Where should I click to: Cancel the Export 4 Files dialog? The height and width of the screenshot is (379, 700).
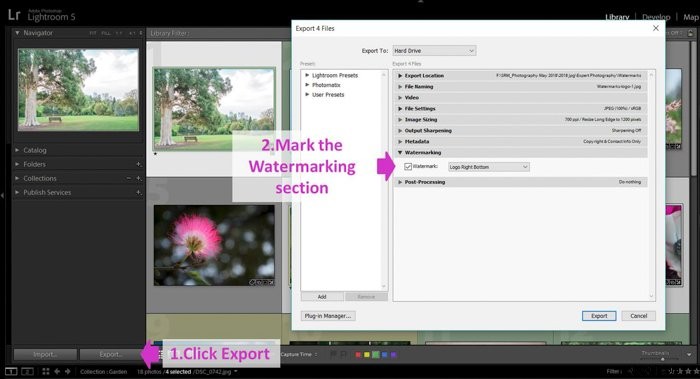coord(638,316)
